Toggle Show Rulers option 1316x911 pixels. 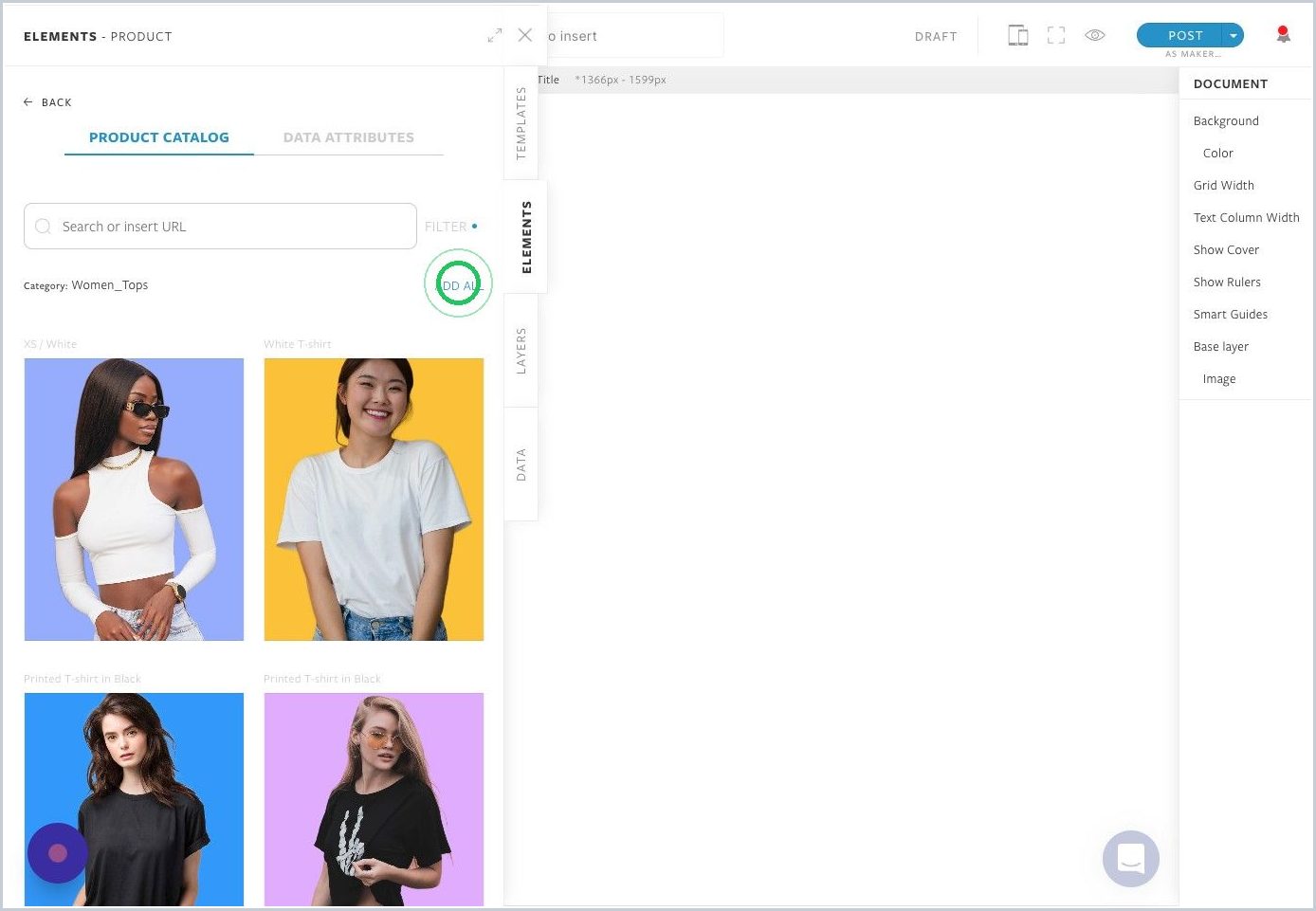point(1227,282)
